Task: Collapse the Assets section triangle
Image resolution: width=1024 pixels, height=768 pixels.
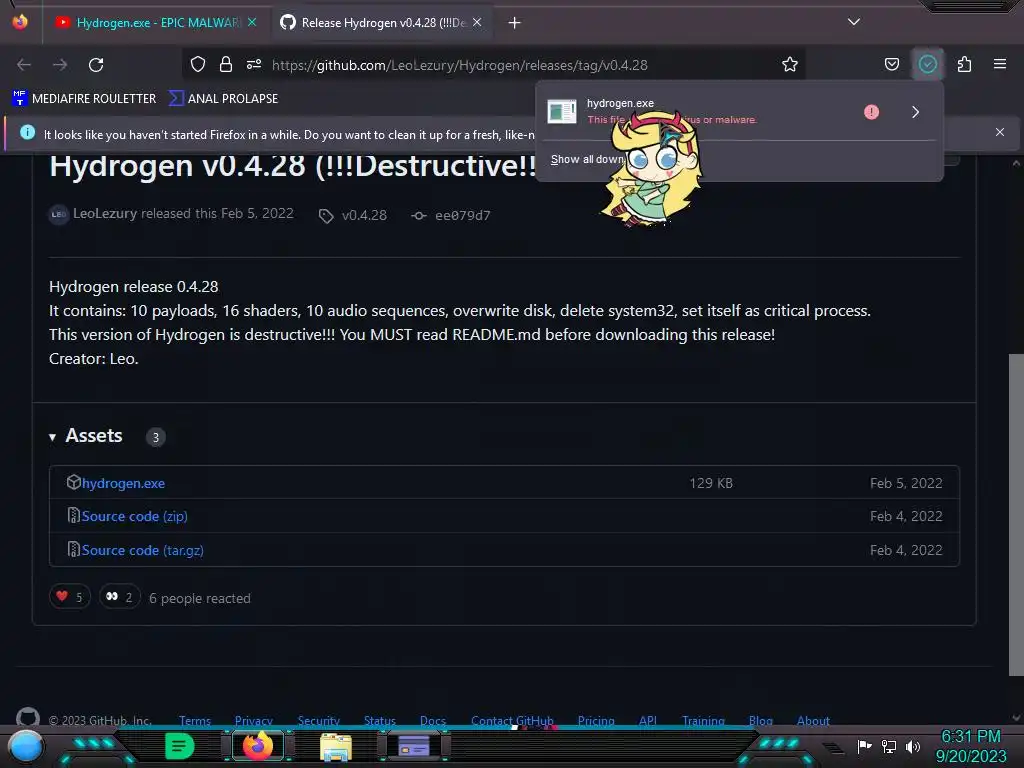Action: coord(52,437)
